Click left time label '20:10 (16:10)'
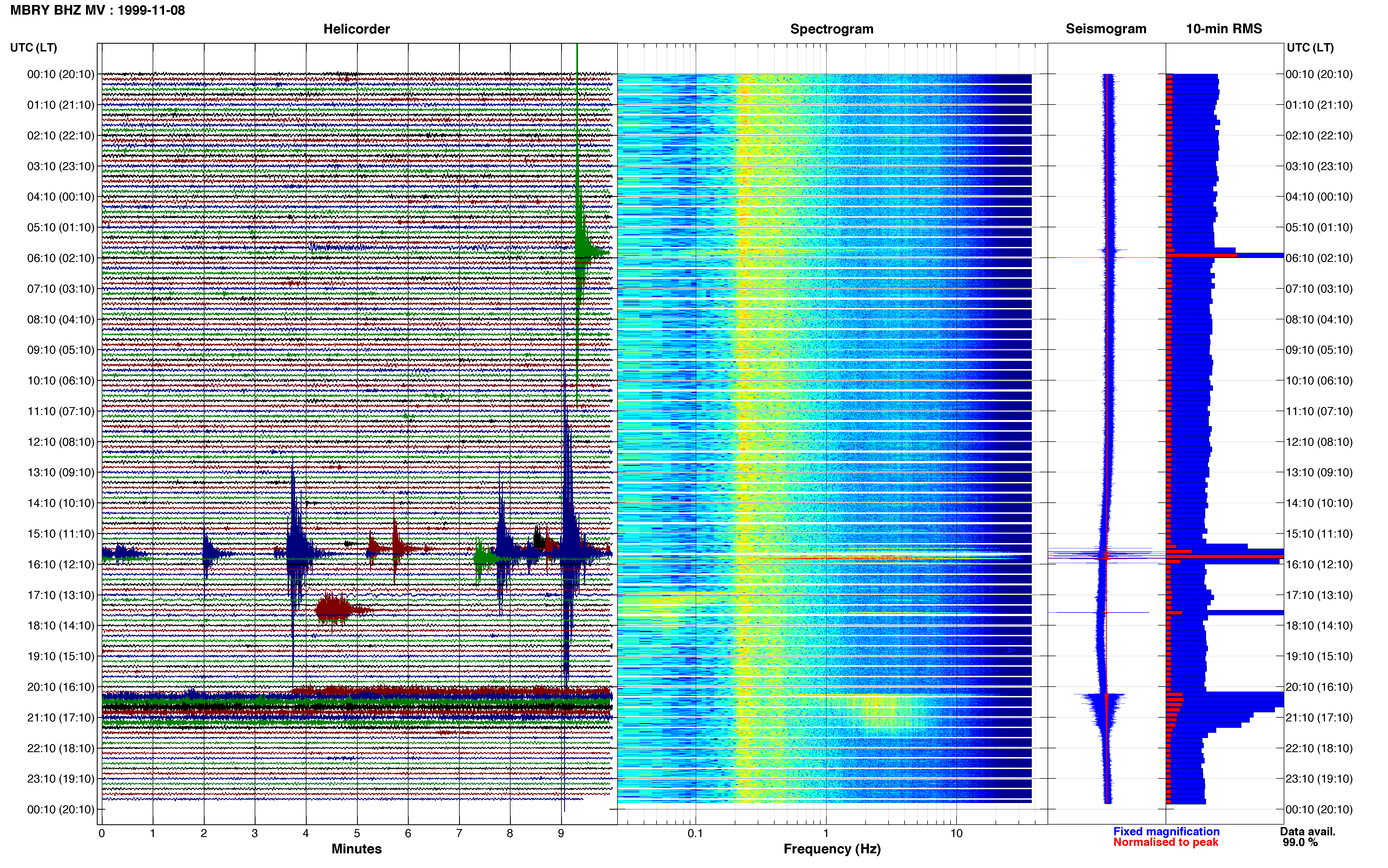Image resolution: width=1388 pixels, height=868 pixels. (61, 687)
